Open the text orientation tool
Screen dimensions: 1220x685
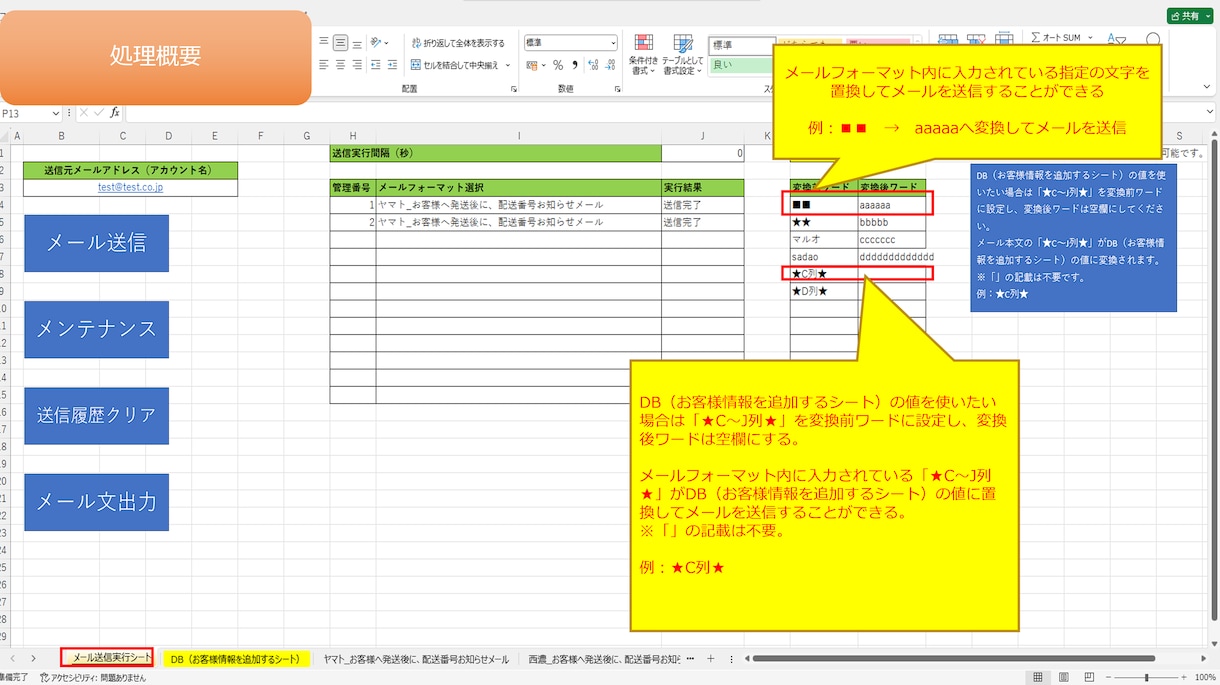point(380,43)
